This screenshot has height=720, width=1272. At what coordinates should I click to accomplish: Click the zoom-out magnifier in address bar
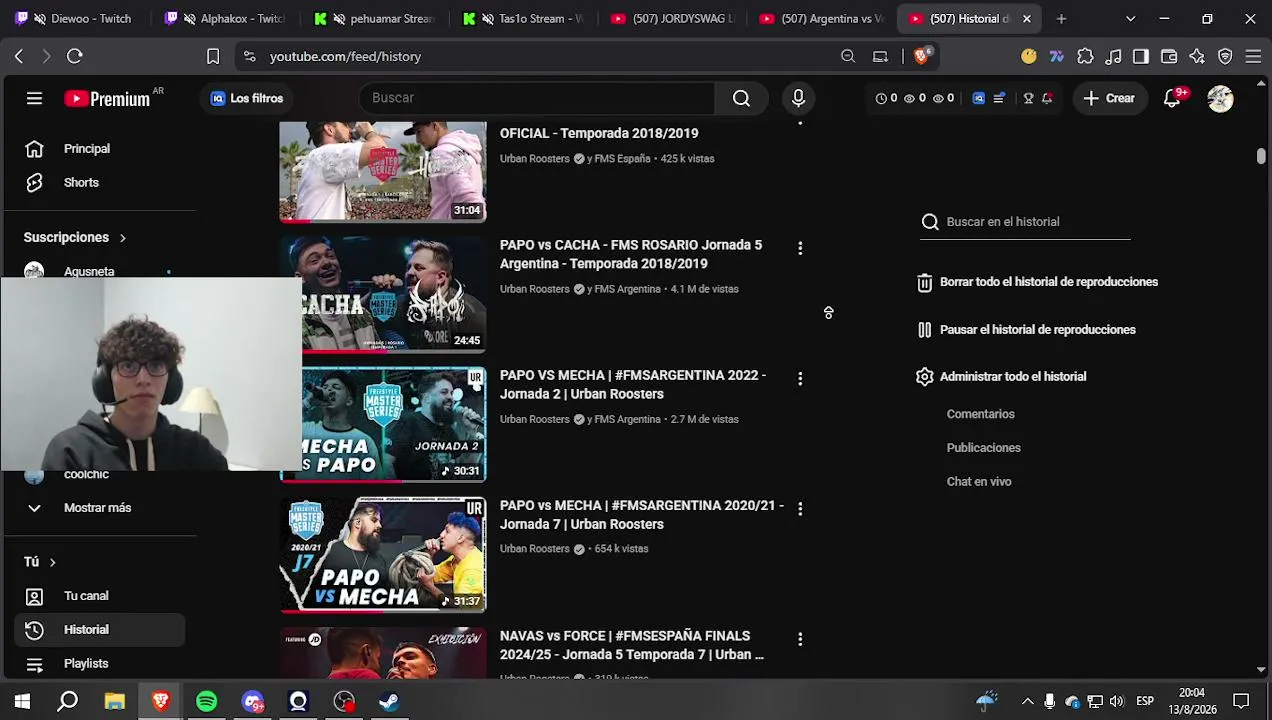coord(848,56)
